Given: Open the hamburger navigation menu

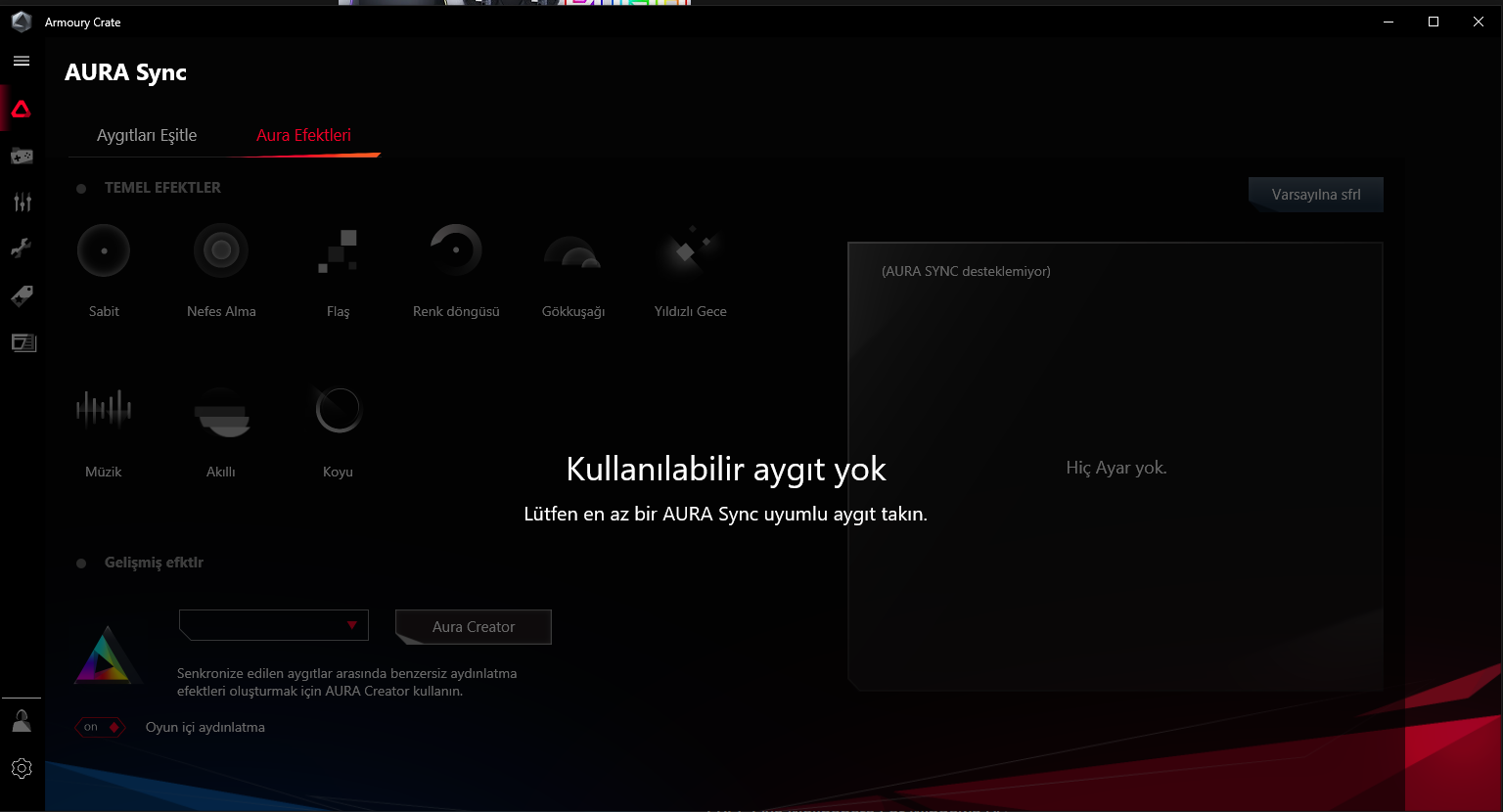Looking at the screenshot, I should click(22, 61).
